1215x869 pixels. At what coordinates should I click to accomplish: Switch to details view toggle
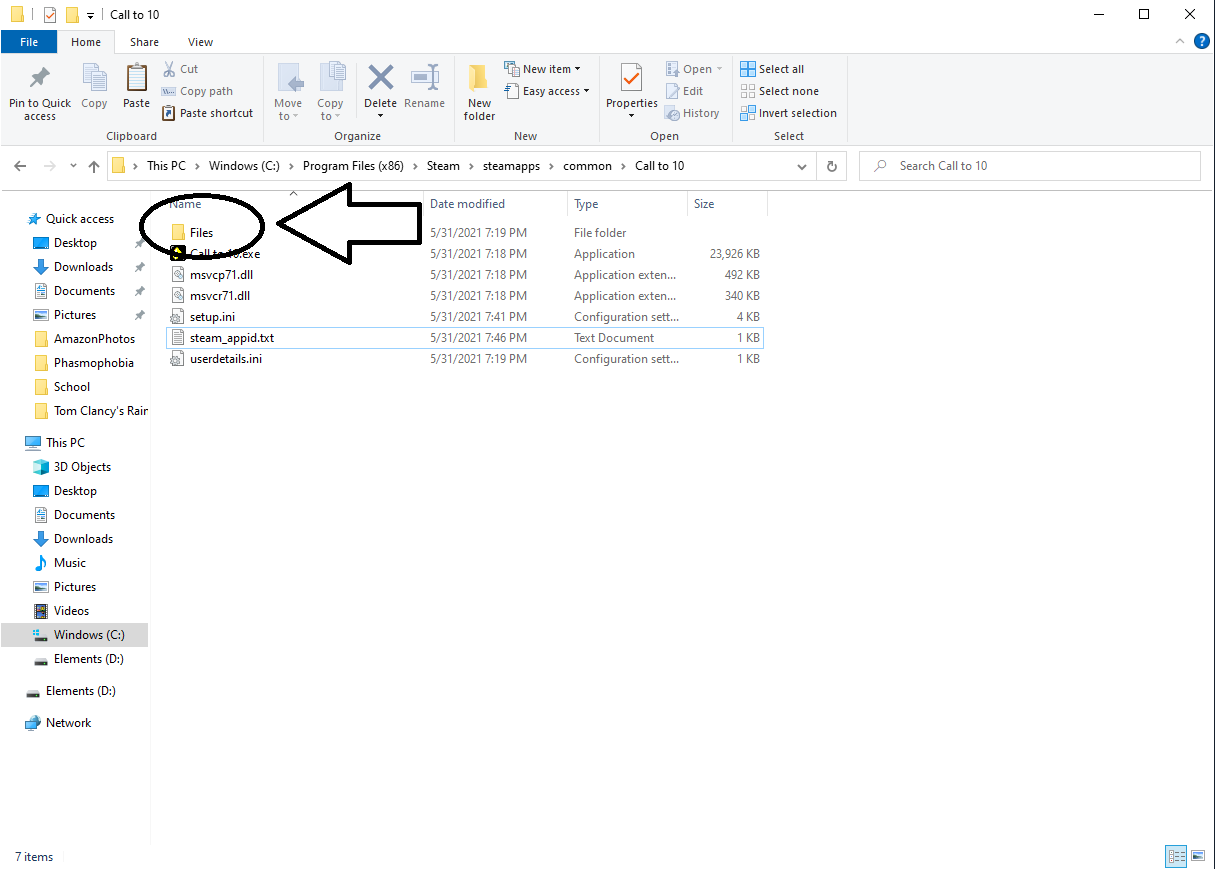pyautogui.click(x=1177, y=857)
